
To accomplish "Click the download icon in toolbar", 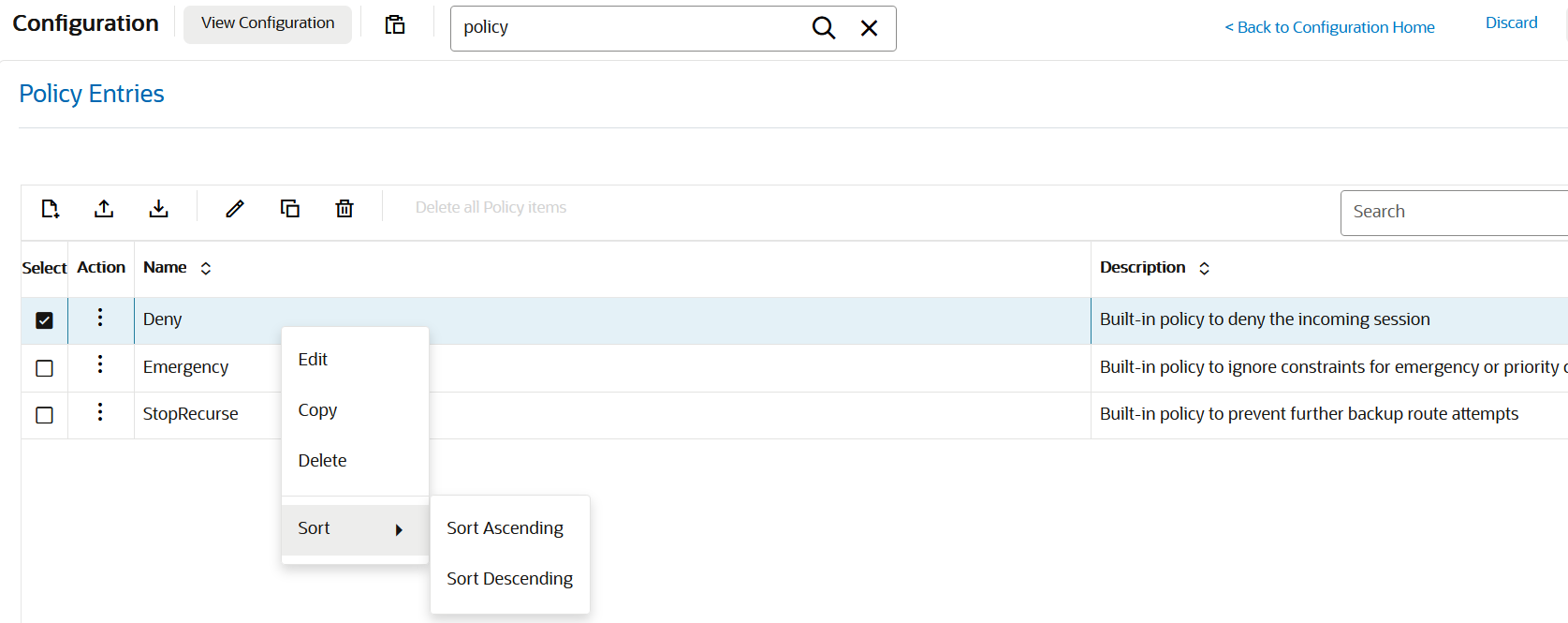I will click(x=159, y=208).
